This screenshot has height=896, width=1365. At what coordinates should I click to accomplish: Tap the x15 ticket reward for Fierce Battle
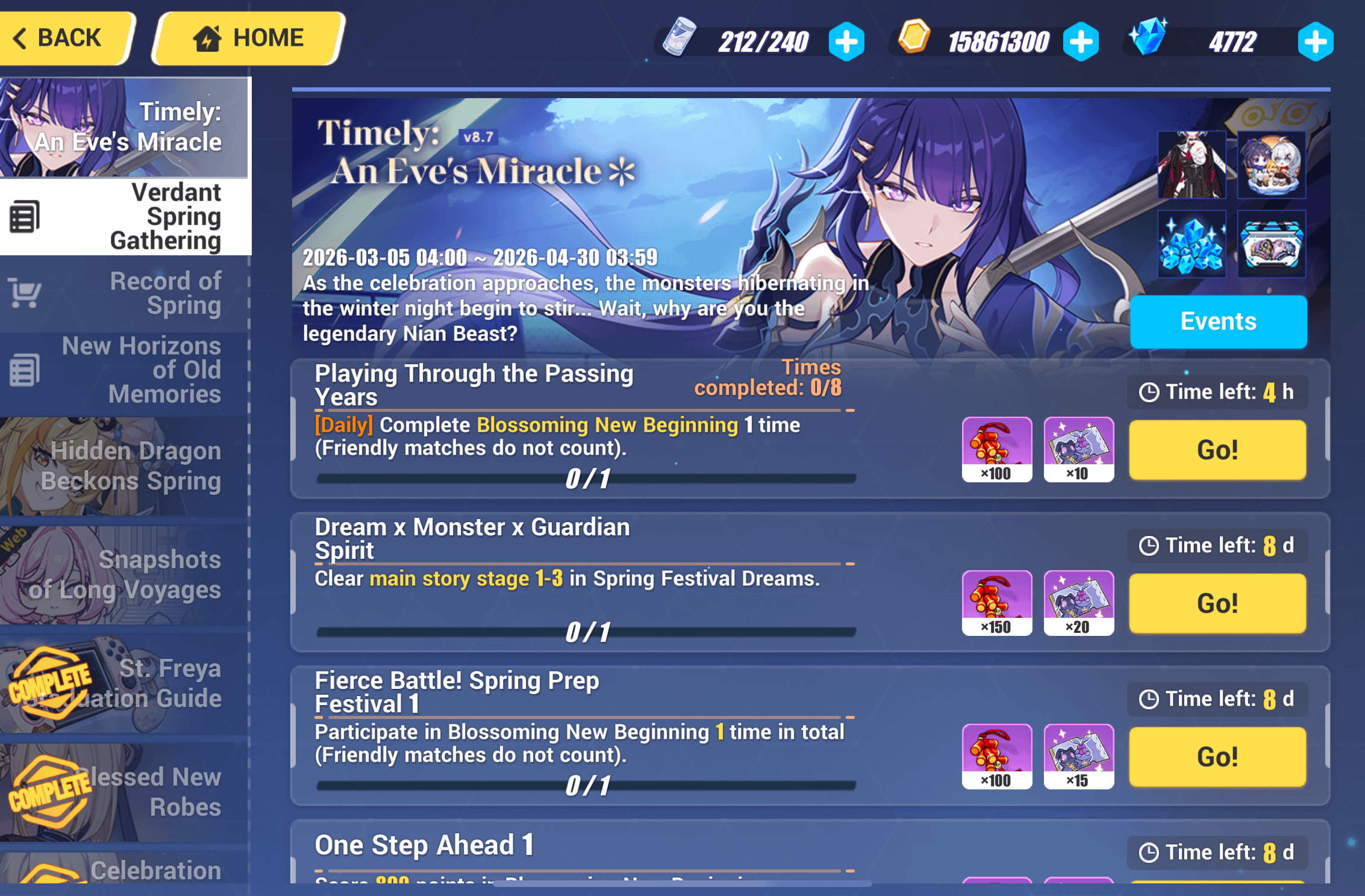click(x=1078, y=756)
